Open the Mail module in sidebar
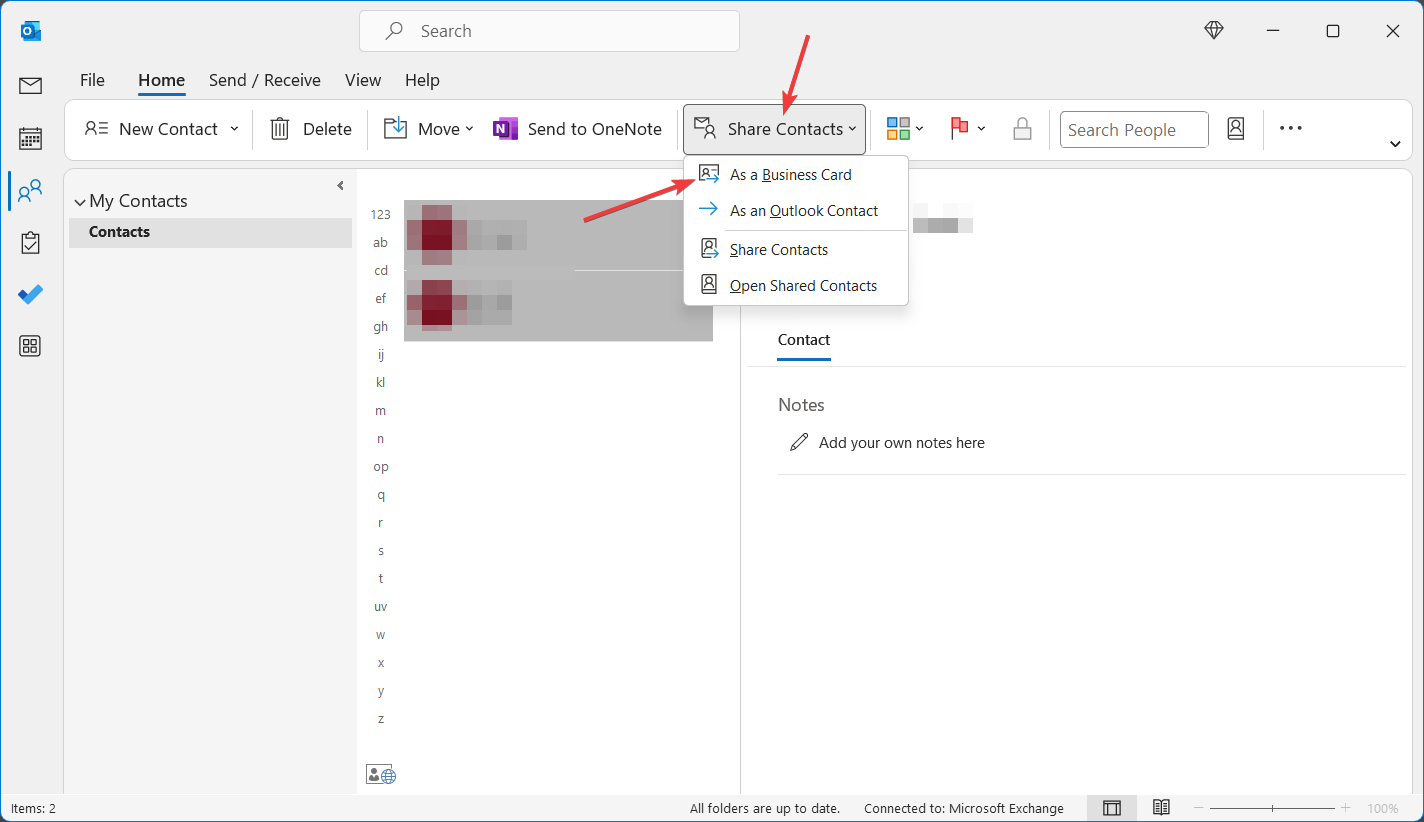 point(31,86)
